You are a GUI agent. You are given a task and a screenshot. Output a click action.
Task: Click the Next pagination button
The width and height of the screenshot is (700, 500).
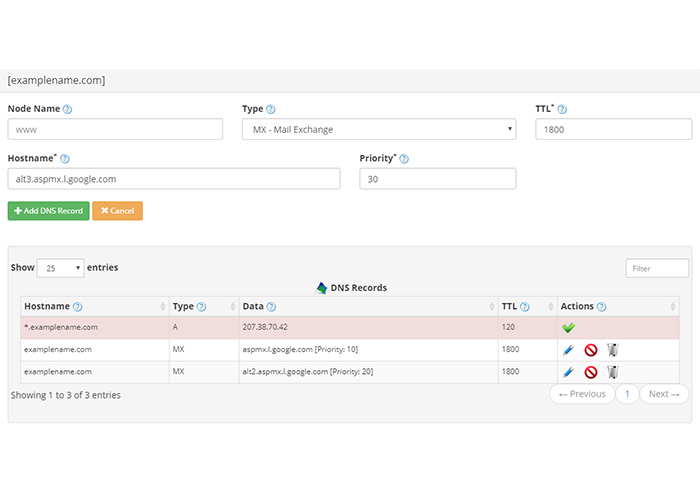664,394
